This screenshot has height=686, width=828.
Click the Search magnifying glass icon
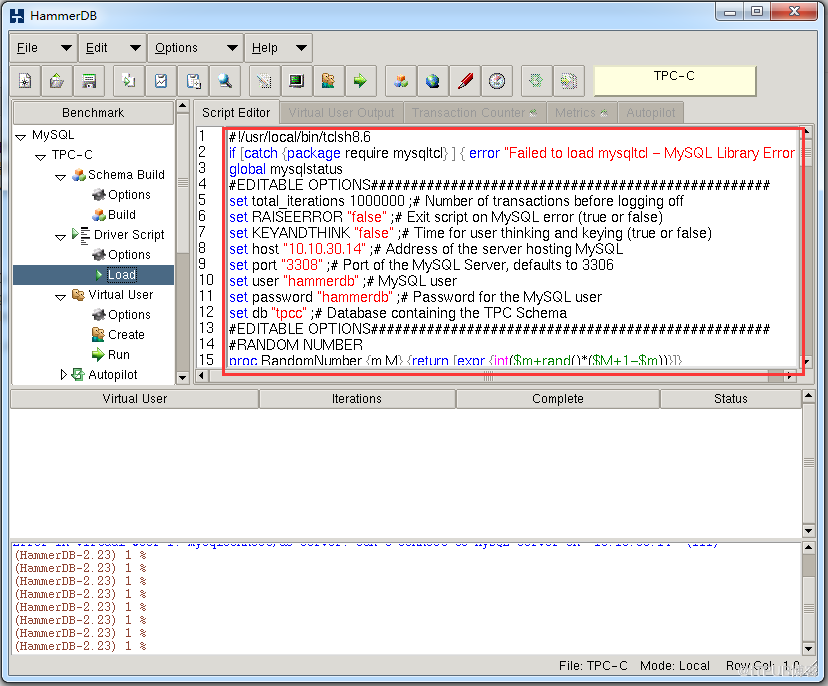pyautogui.click(x=225, y=81)
